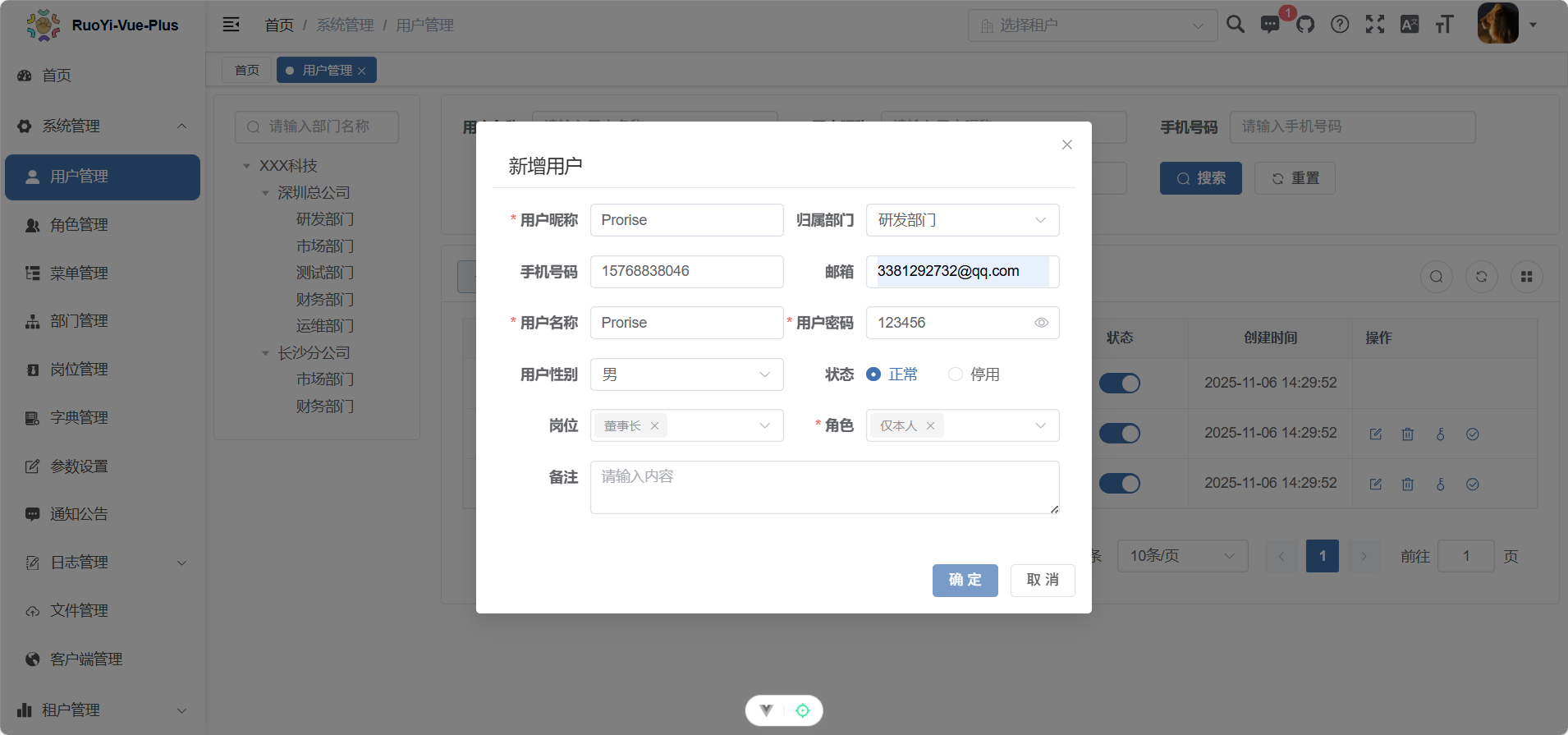Remove the 董事长 tag from 岗位

click(654, 425)
